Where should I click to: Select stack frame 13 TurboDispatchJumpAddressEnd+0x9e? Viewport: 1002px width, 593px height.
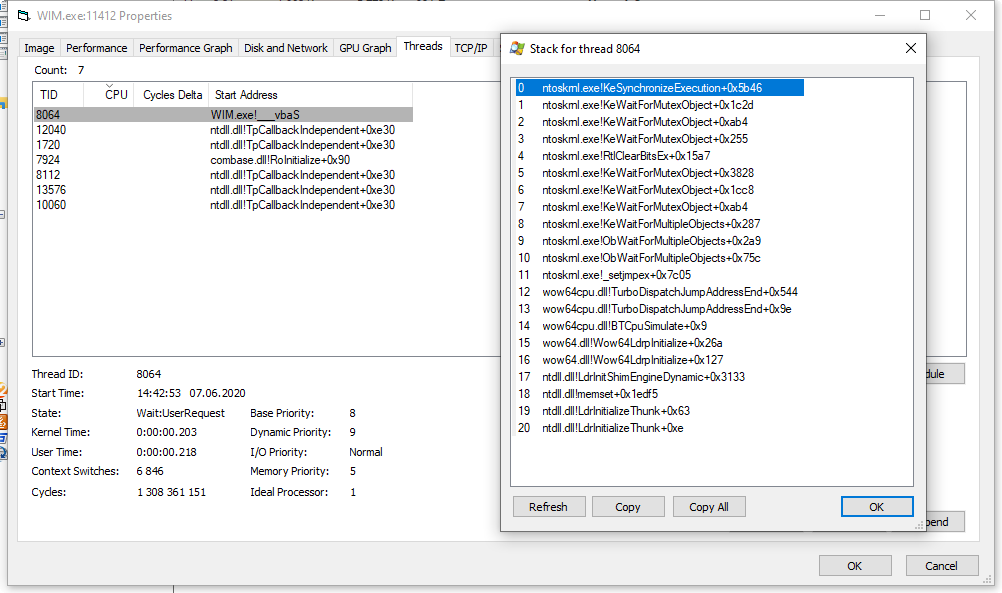659,309
